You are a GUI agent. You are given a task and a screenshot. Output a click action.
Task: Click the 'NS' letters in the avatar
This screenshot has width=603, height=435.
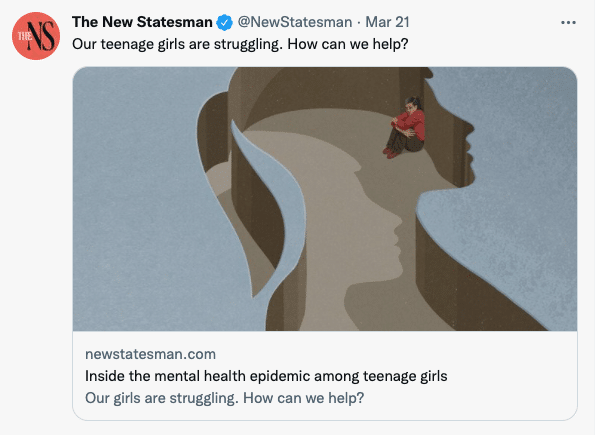42,37
